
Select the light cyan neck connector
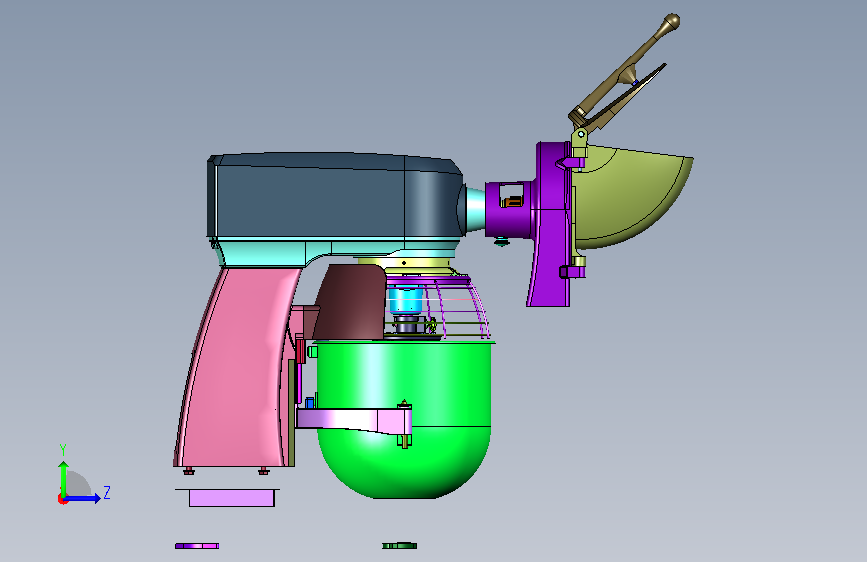click(x=474, y=211)
